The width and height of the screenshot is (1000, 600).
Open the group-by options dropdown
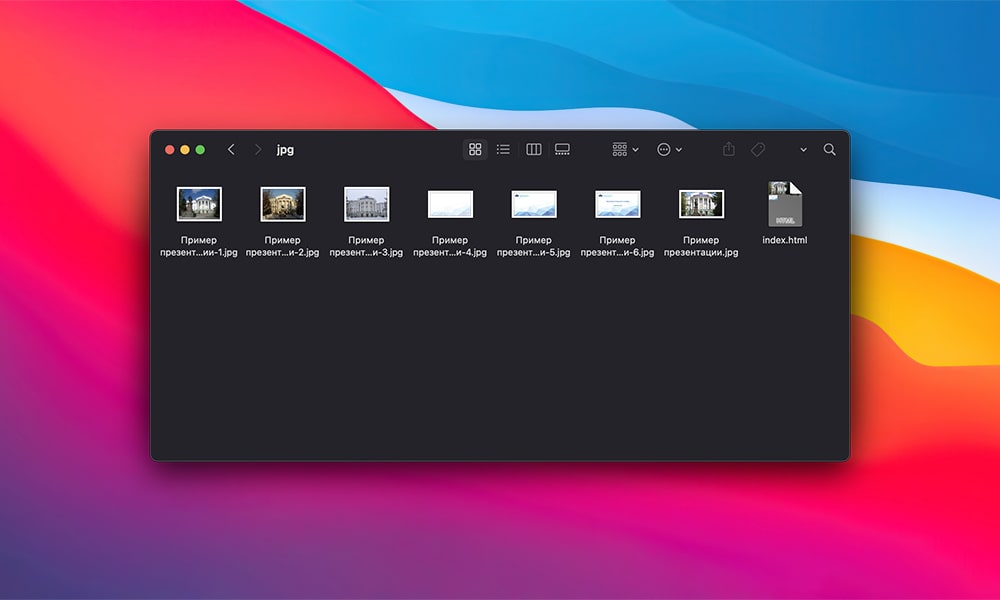point(625,149)
